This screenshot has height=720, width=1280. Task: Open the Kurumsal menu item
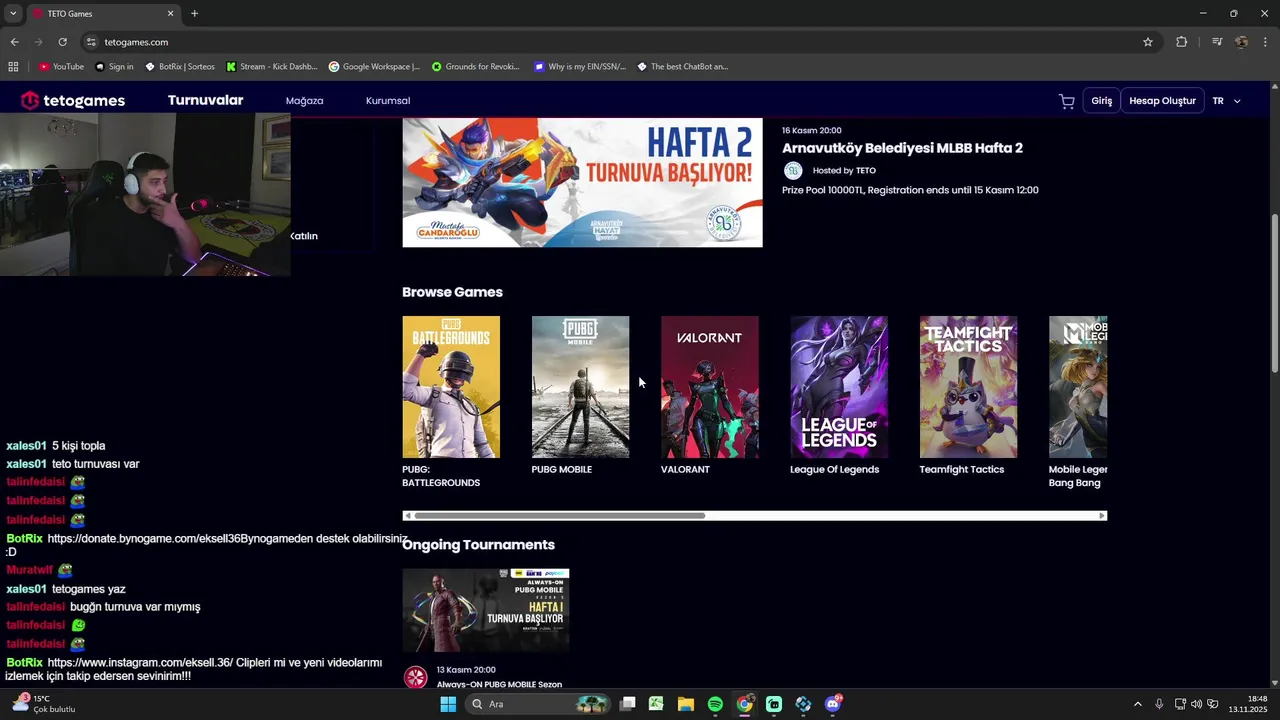pyautogui.click(x=388, y=101)
